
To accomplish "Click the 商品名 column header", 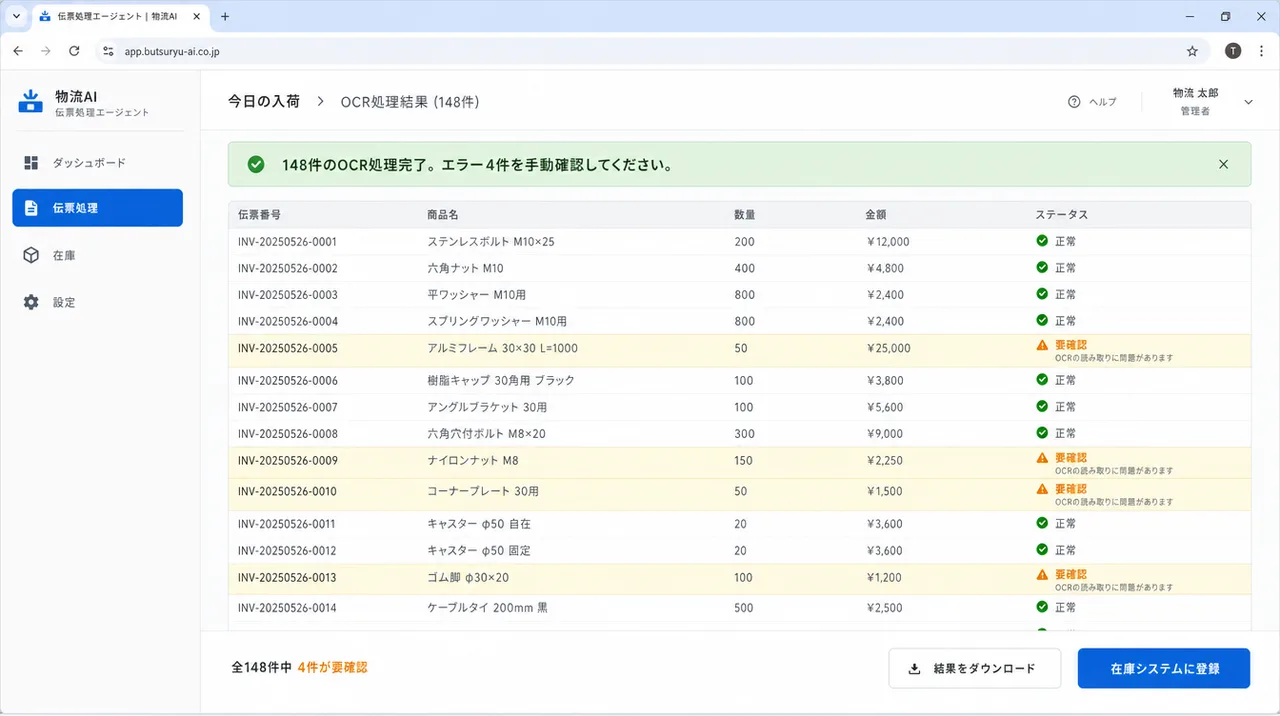I will [x=443, y=214].
